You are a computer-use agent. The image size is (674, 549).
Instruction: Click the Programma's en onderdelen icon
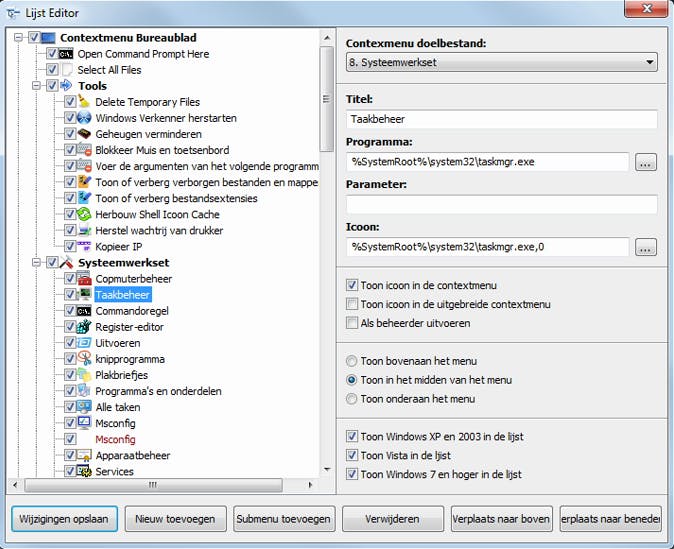tap(84, 391)
